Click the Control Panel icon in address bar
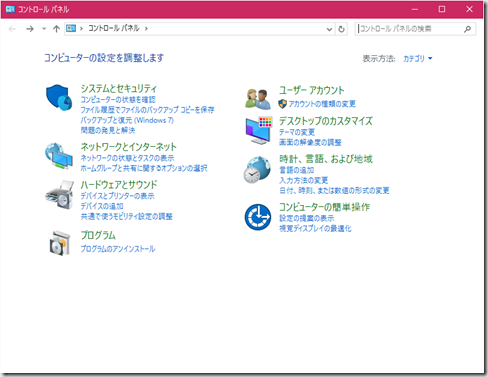488x377 pixels. click(x=71, y=28)
